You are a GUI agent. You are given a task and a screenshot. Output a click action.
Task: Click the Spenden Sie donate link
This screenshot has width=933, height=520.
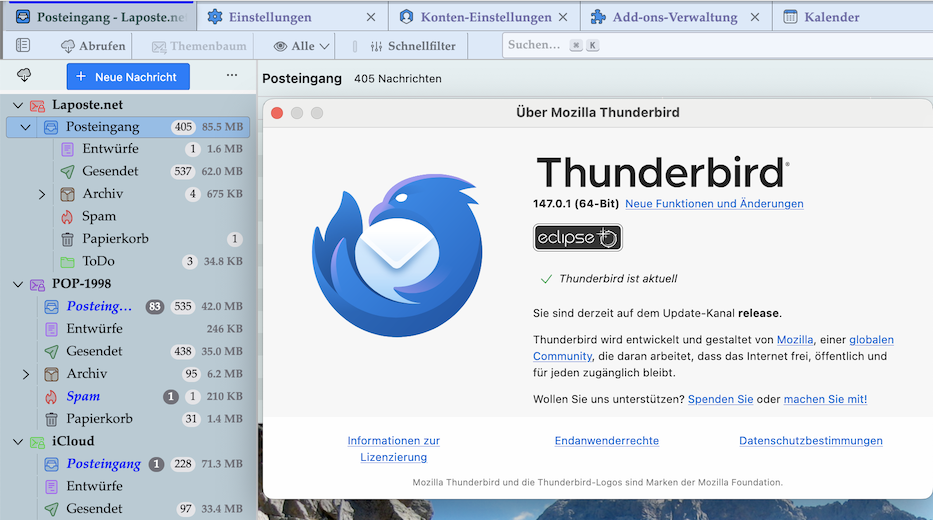pos(721,399)
